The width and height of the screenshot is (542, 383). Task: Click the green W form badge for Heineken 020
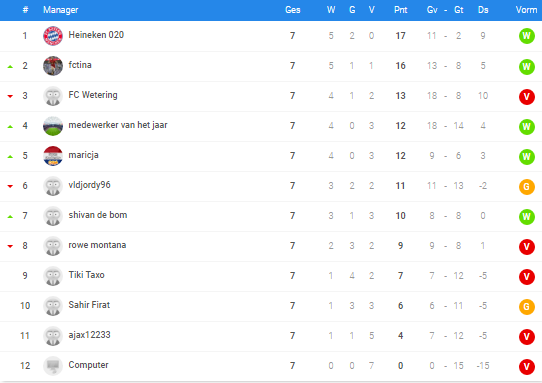[526, 36]
